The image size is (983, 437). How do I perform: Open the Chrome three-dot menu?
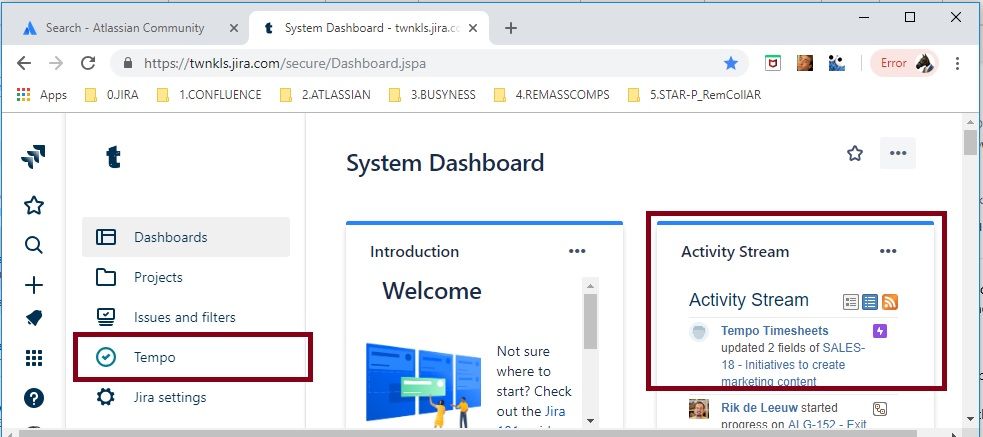(x=957, y=63)
